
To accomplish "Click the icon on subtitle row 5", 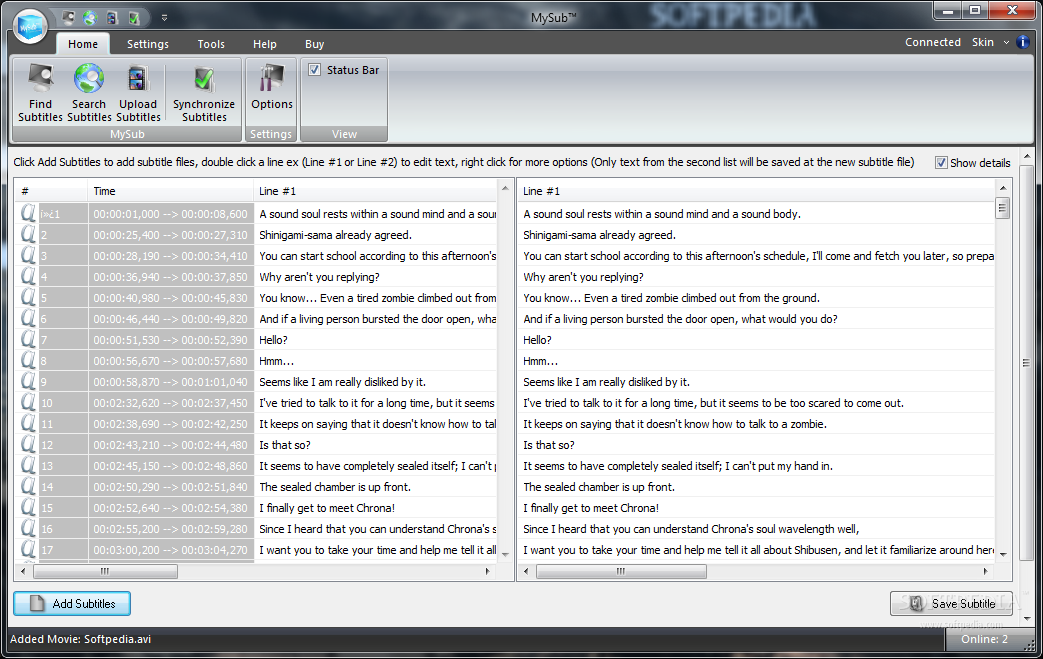I will pos(28,297).
